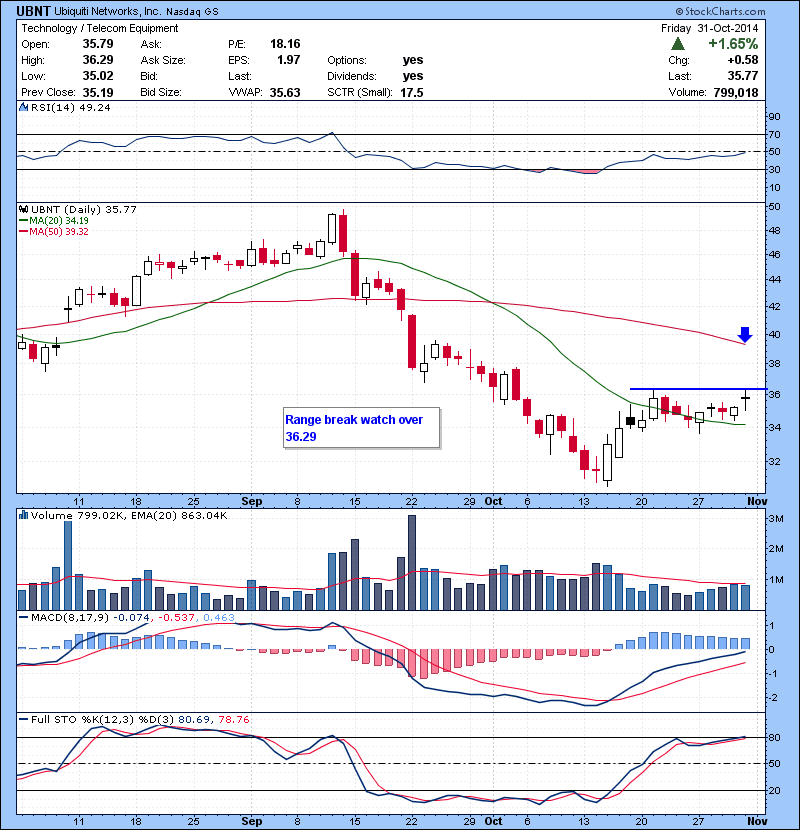This screenshot has width=800, height=830.
Task: Click the SCTR (Small) value 17.5
Action: click(411, 93)
